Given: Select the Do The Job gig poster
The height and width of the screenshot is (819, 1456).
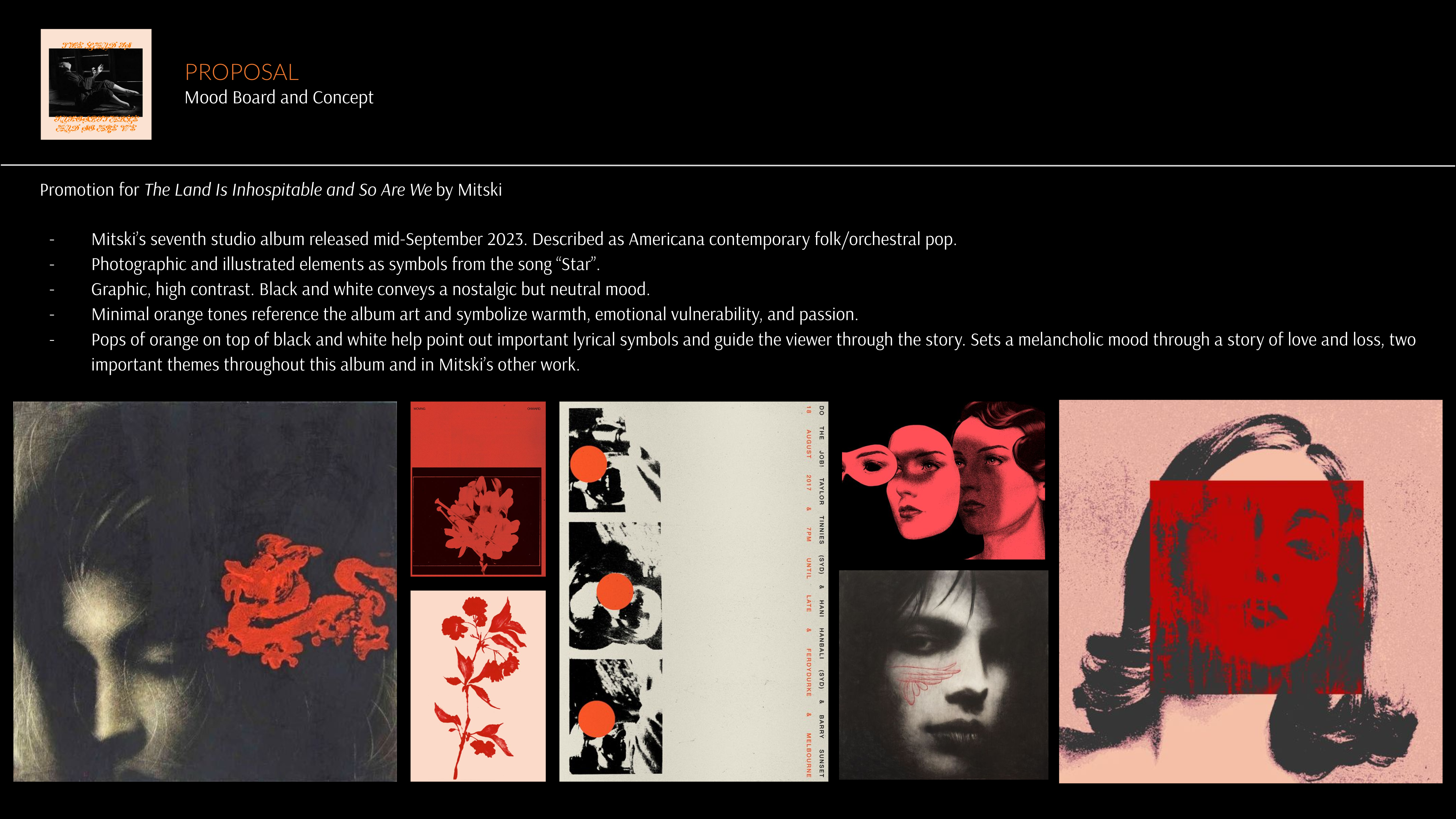Looking at the screenshot, I should coord(694,592).
